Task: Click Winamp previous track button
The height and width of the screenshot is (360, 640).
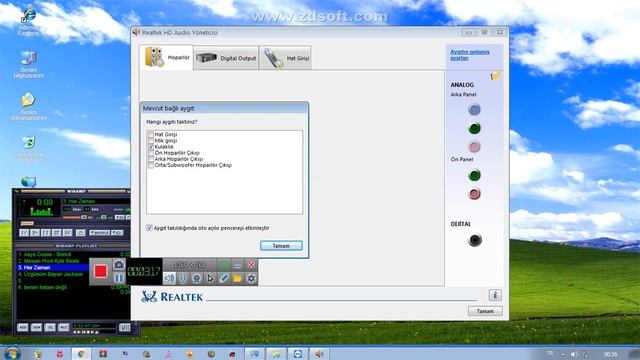Action: (x=24, y=233)
